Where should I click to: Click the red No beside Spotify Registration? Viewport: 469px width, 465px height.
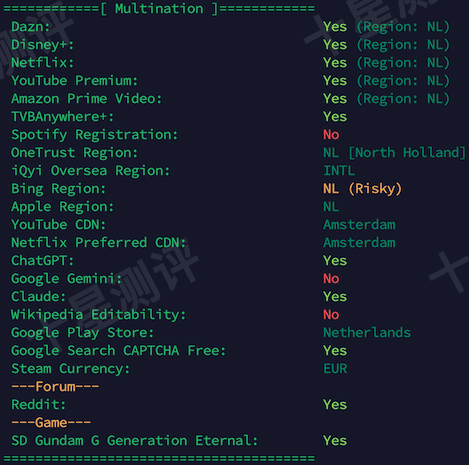[x=331, y=134]
